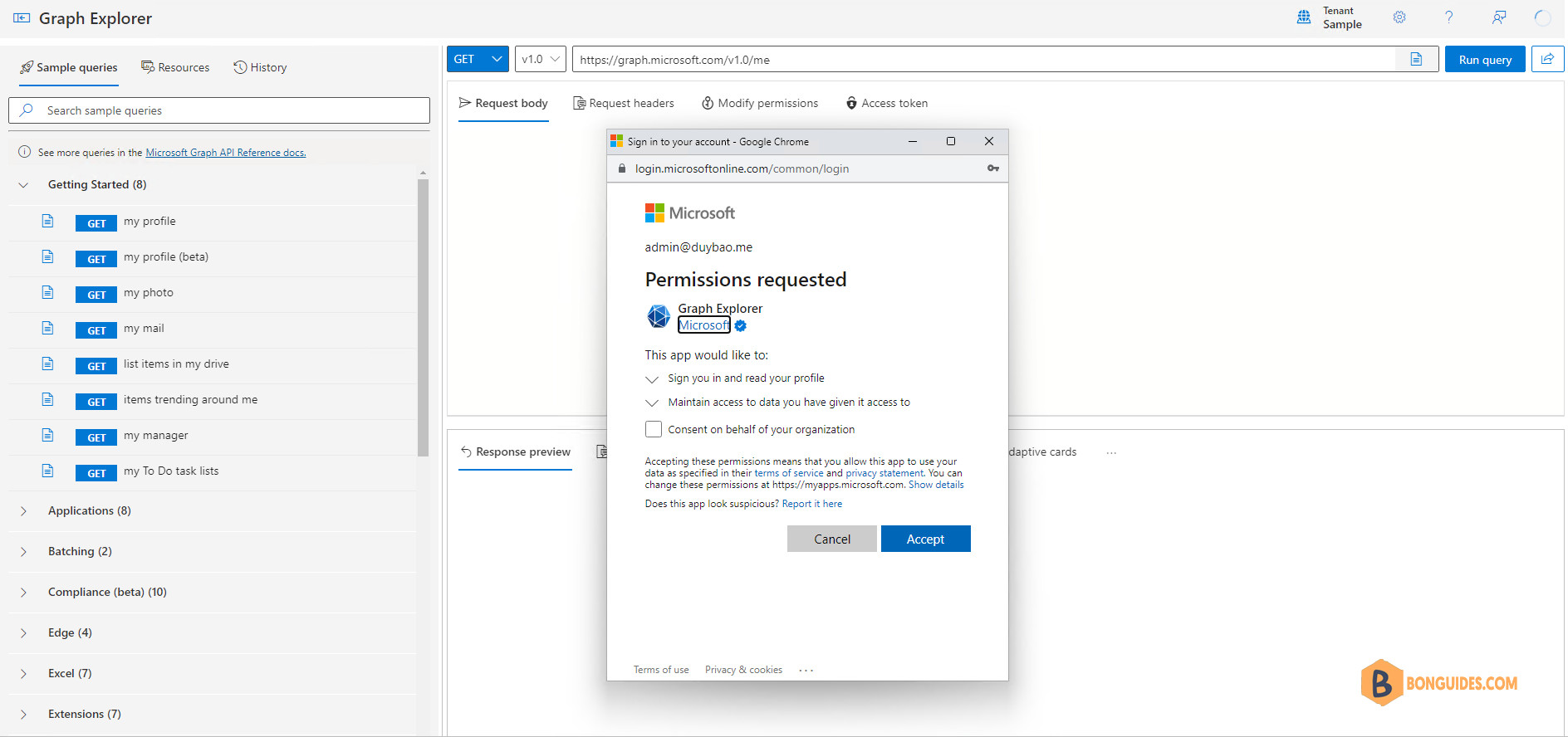Viewport: 1568px width, 737px height.
Task: Open the feedback person icon
Action: 1499,17
